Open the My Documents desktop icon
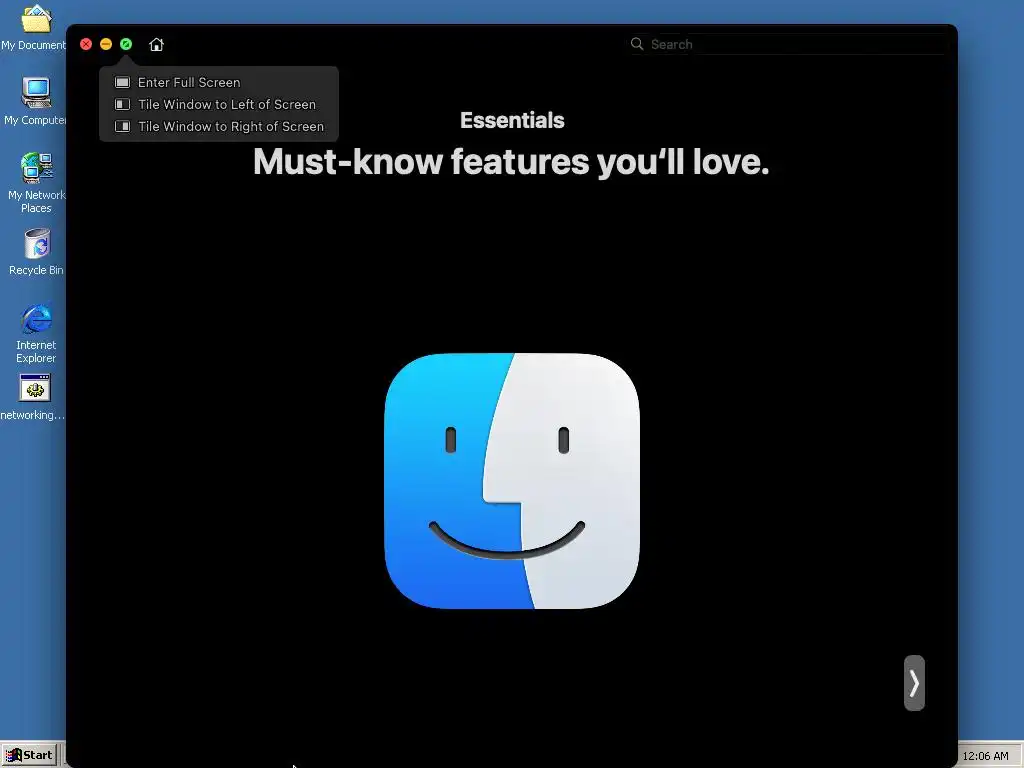Image resolution: width=1024 pixels, height=768 pixels. tap(35, 28)
